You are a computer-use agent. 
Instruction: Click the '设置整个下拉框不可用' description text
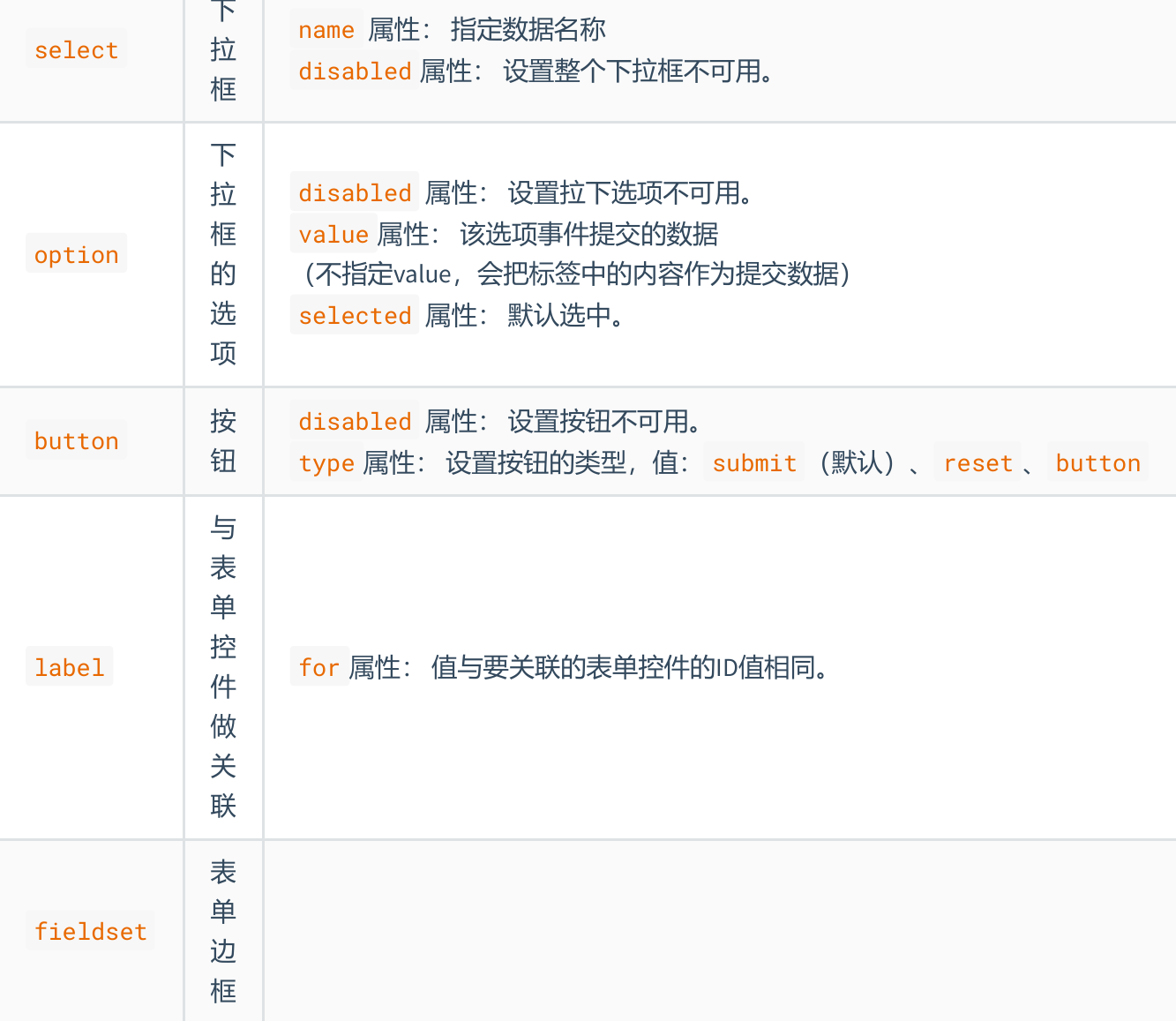637,71
